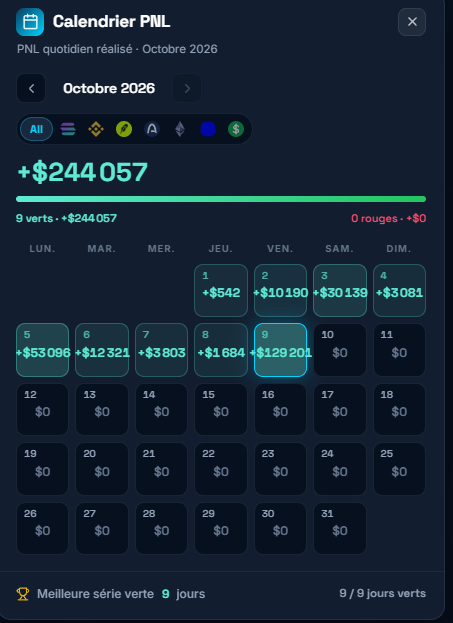This screenshot has width=453, height=623.
Task: Click 'PNL quotidien réalisé · Octobre 2026' subtitle
Action: pyautogui.click(x=117, y=49)
